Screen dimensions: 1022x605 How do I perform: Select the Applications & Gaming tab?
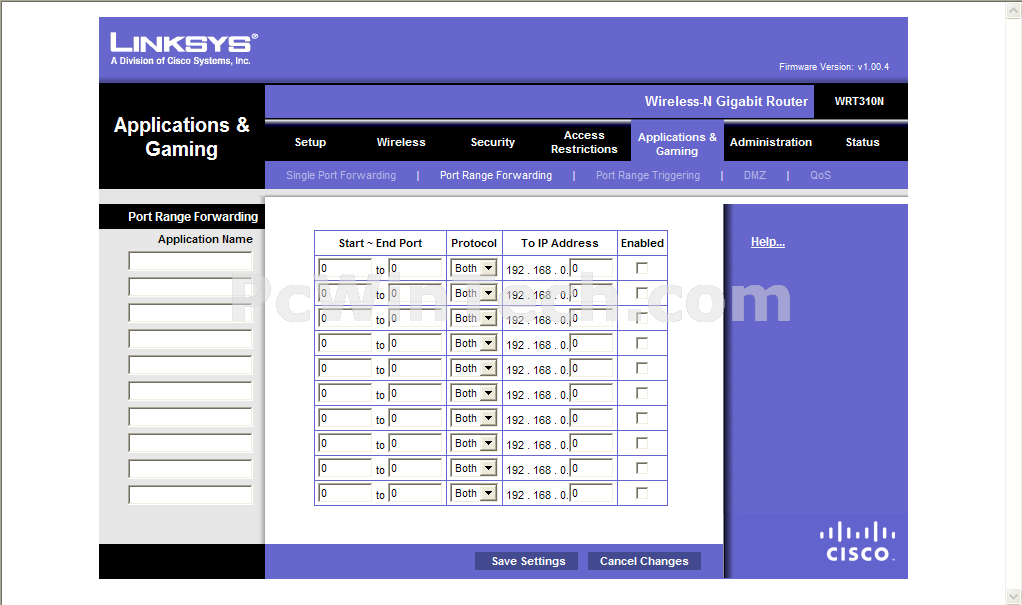point(677,143)
